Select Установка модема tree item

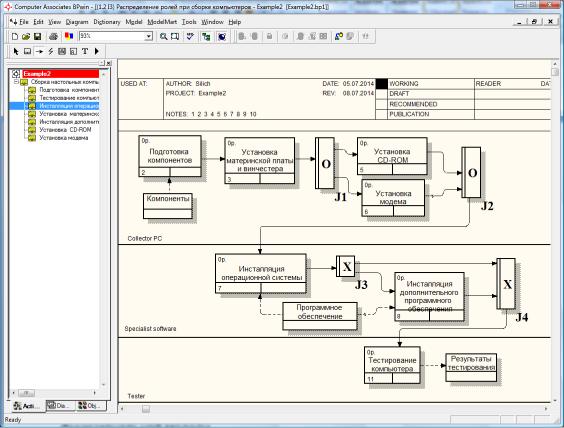(64, 138)
